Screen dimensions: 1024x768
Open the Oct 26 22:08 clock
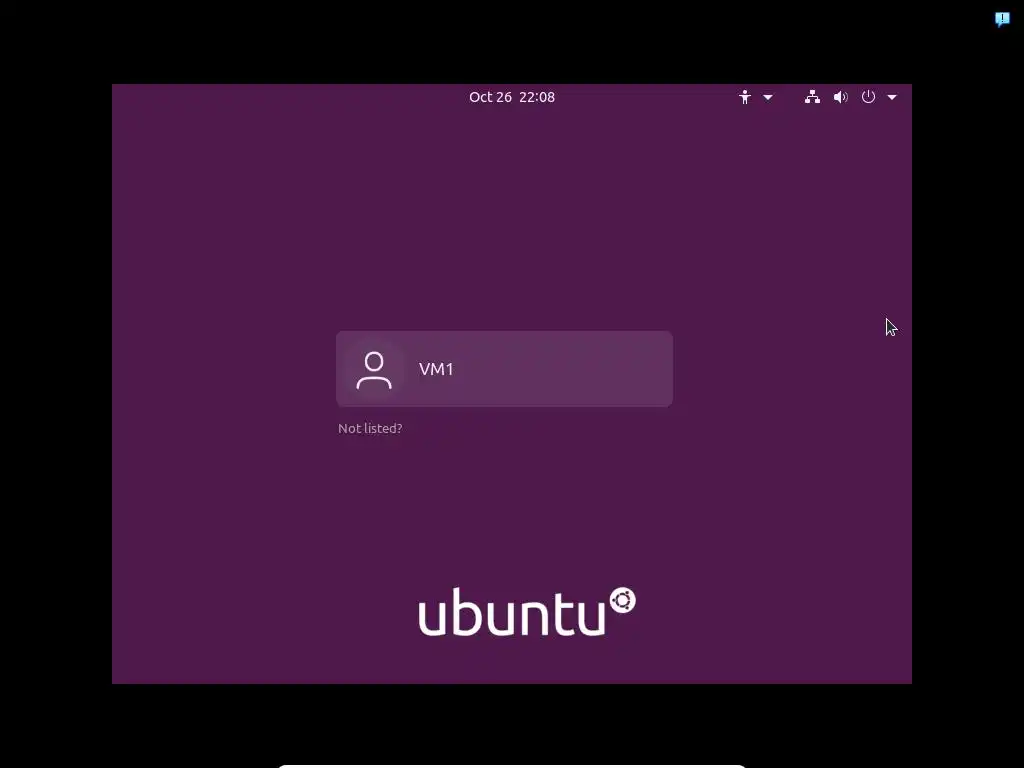pyautogui.click(x=512, y=97)
